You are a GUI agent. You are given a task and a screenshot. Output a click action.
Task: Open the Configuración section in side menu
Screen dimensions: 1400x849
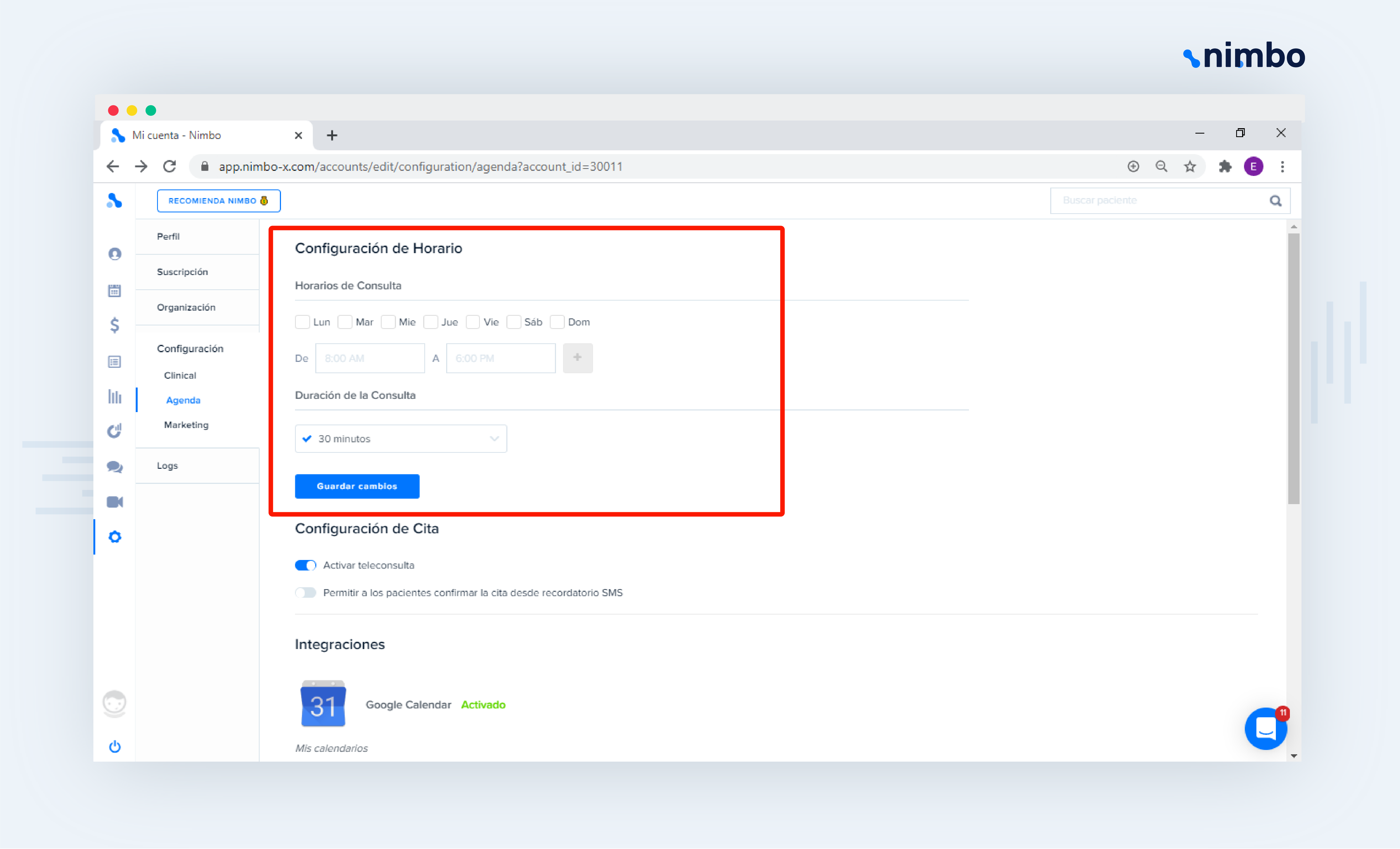pos(190,348)
